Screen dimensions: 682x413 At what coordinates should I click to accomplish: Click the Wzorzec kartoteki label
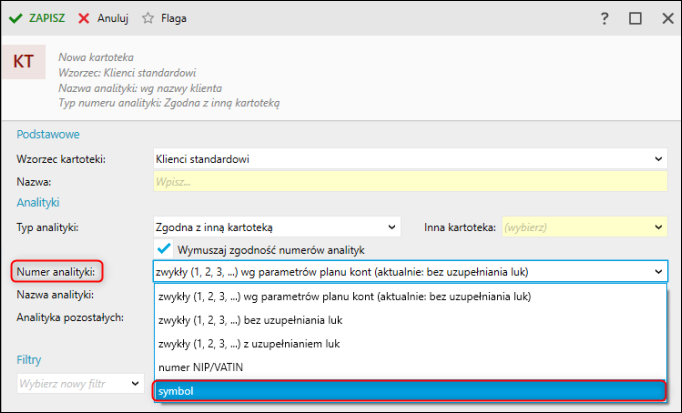(61, 159)
